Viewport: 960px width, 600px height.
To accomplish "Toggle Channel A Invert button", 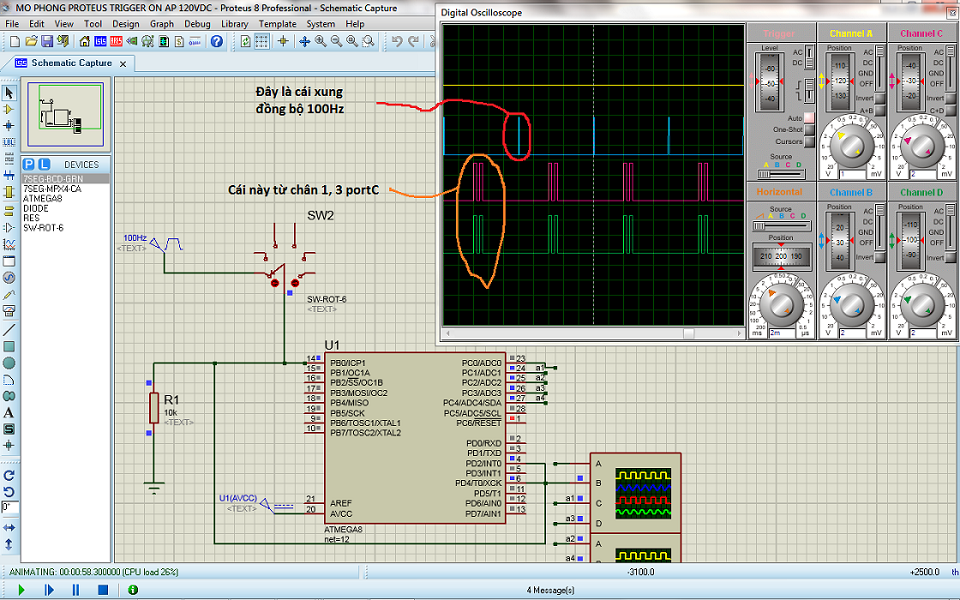I will point(881,98).
